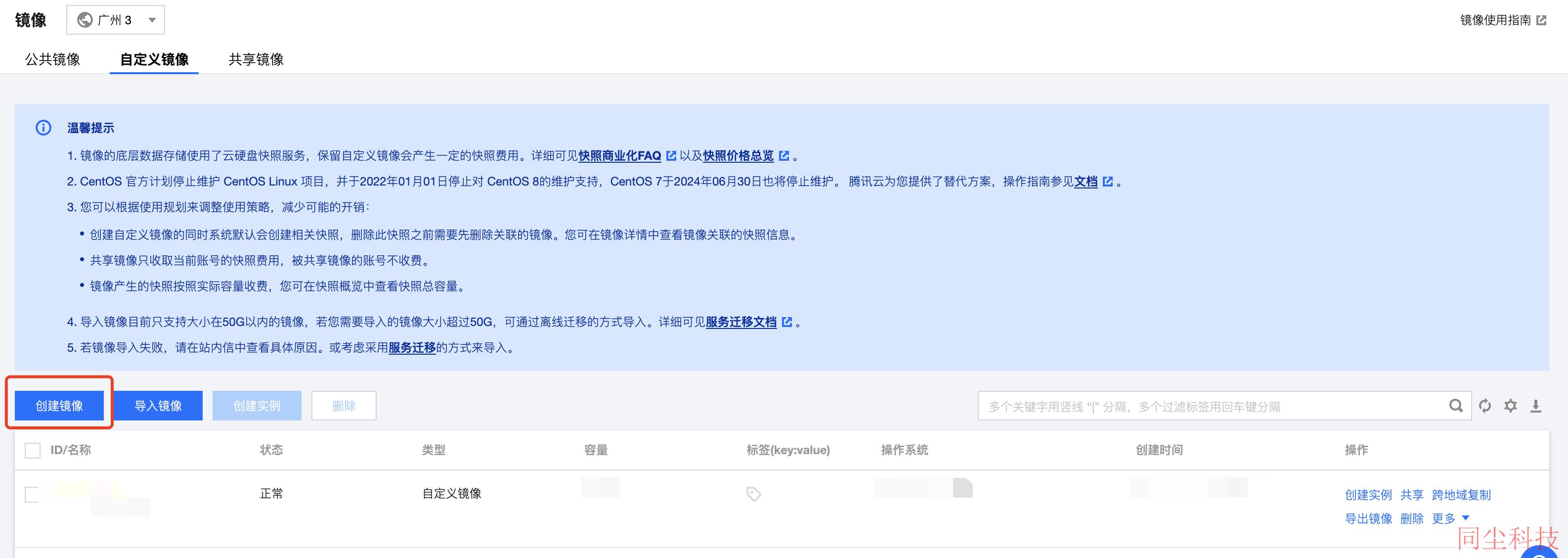This screenshot has width=1568, height=558.
Task: Tick the checkbox for the 正常 image row
Action: click(x=32, y=494)
